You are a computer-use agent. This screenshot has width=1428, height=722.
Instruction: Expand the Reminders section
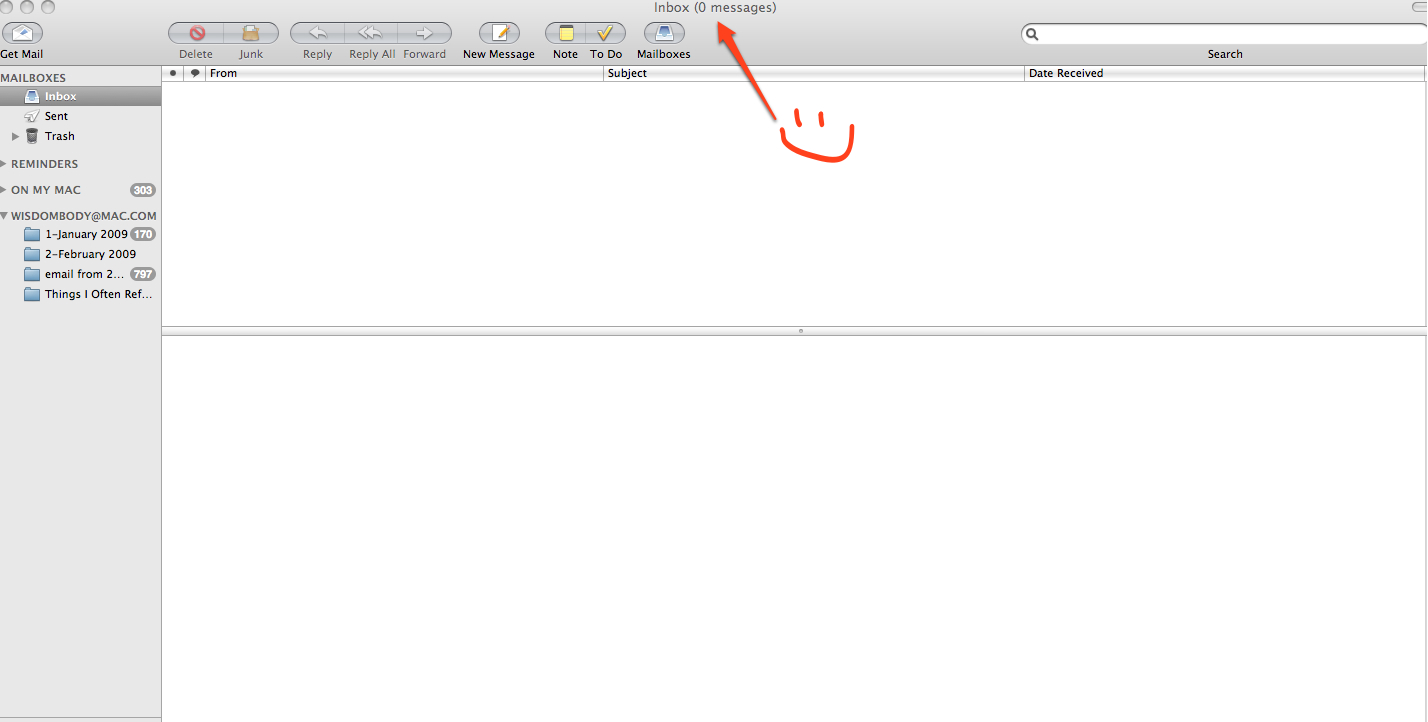pos(4,164)
